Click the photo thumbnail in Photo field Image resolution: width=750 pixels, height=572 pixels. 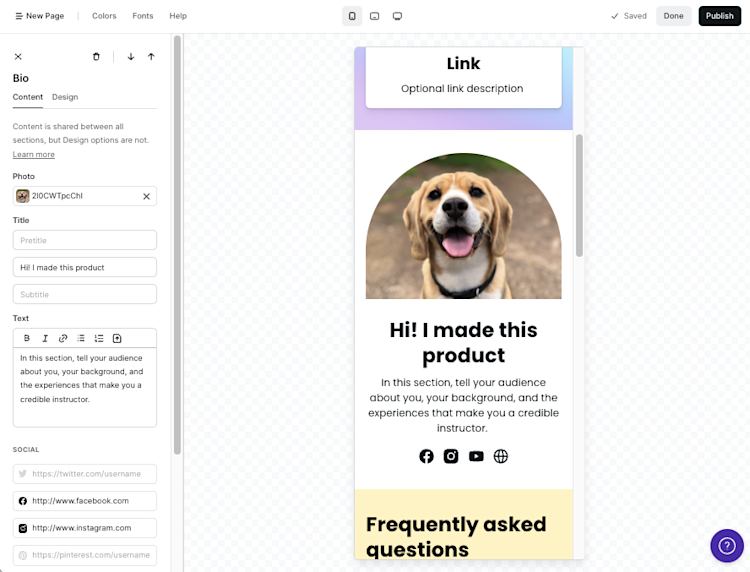tap(22, 196)
